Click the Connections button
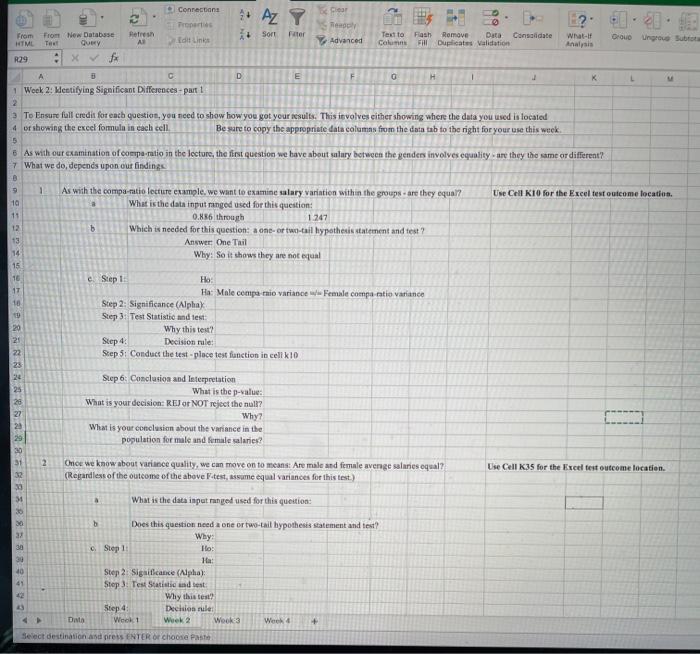The height and width of the screenshot is (654, 700). (x=193, y=9)
